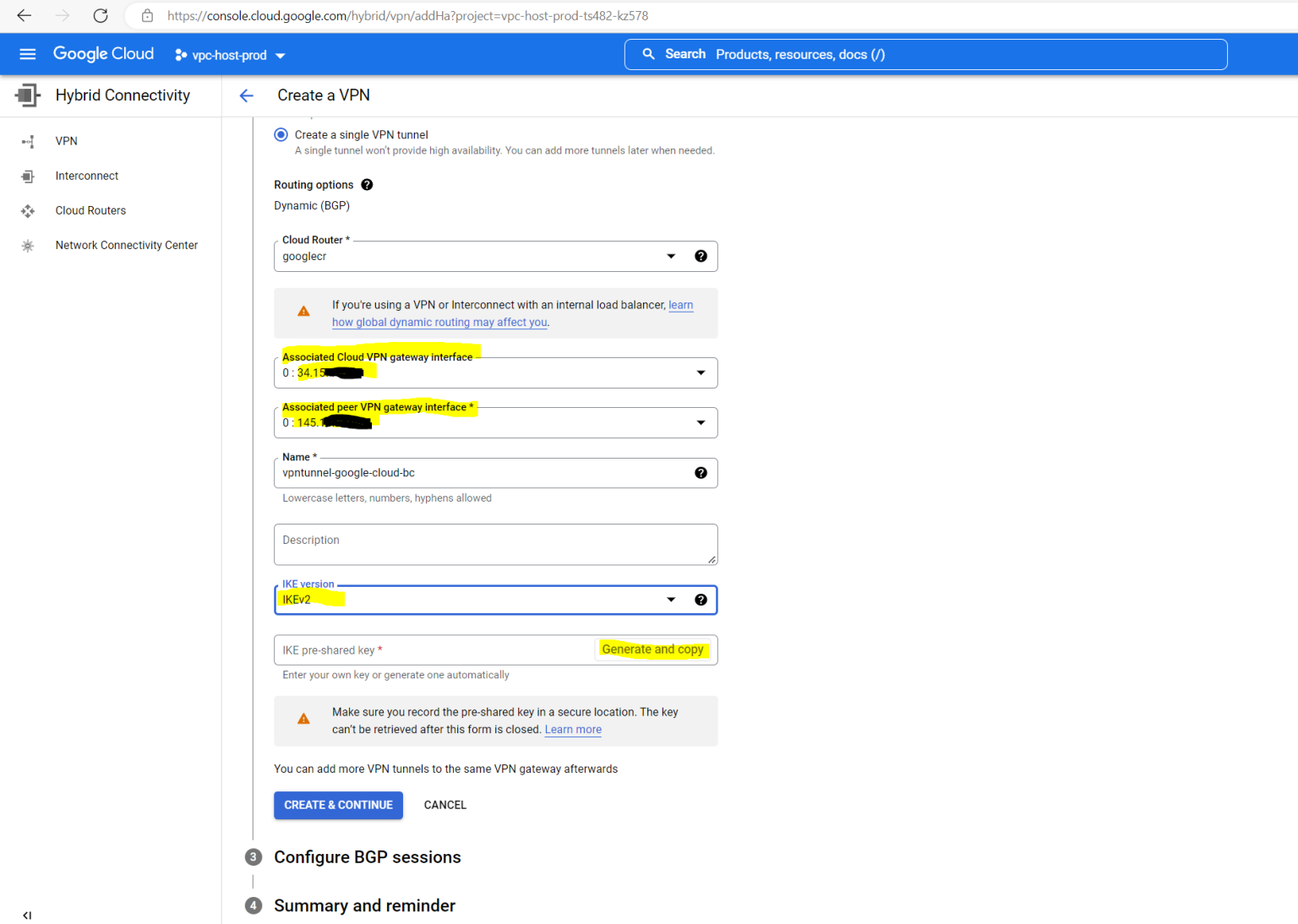Screen dimensions: 1298x924
Task: Click the Google Cloud logo
Action: pos(103,53)
